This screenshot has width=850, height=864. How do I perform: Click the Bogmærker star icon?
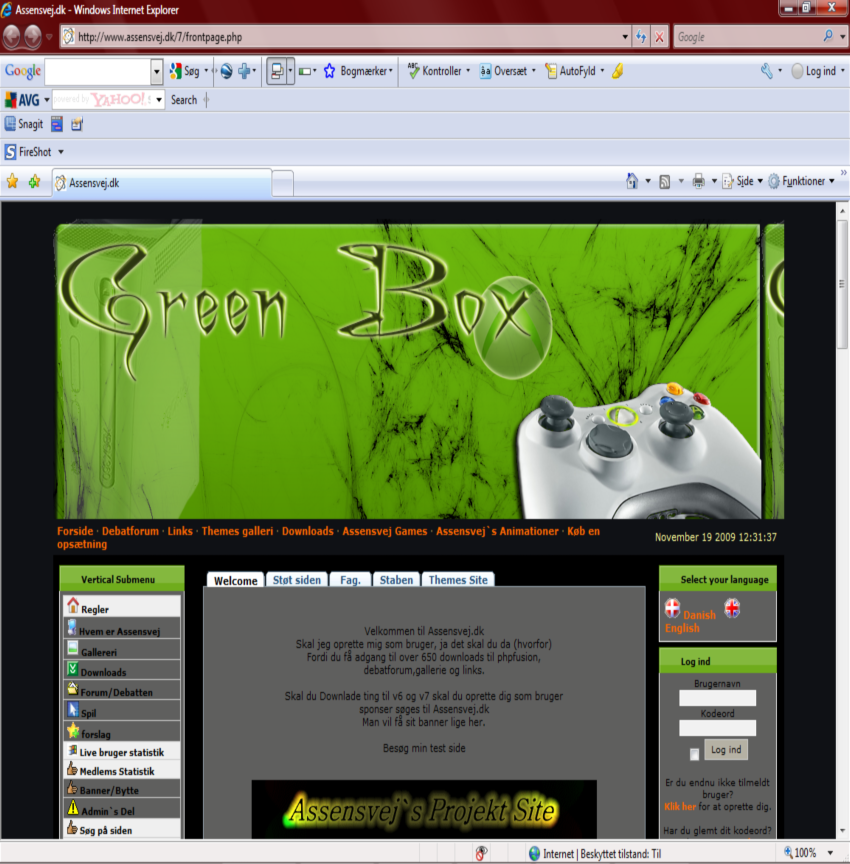(x=329, y=71)
